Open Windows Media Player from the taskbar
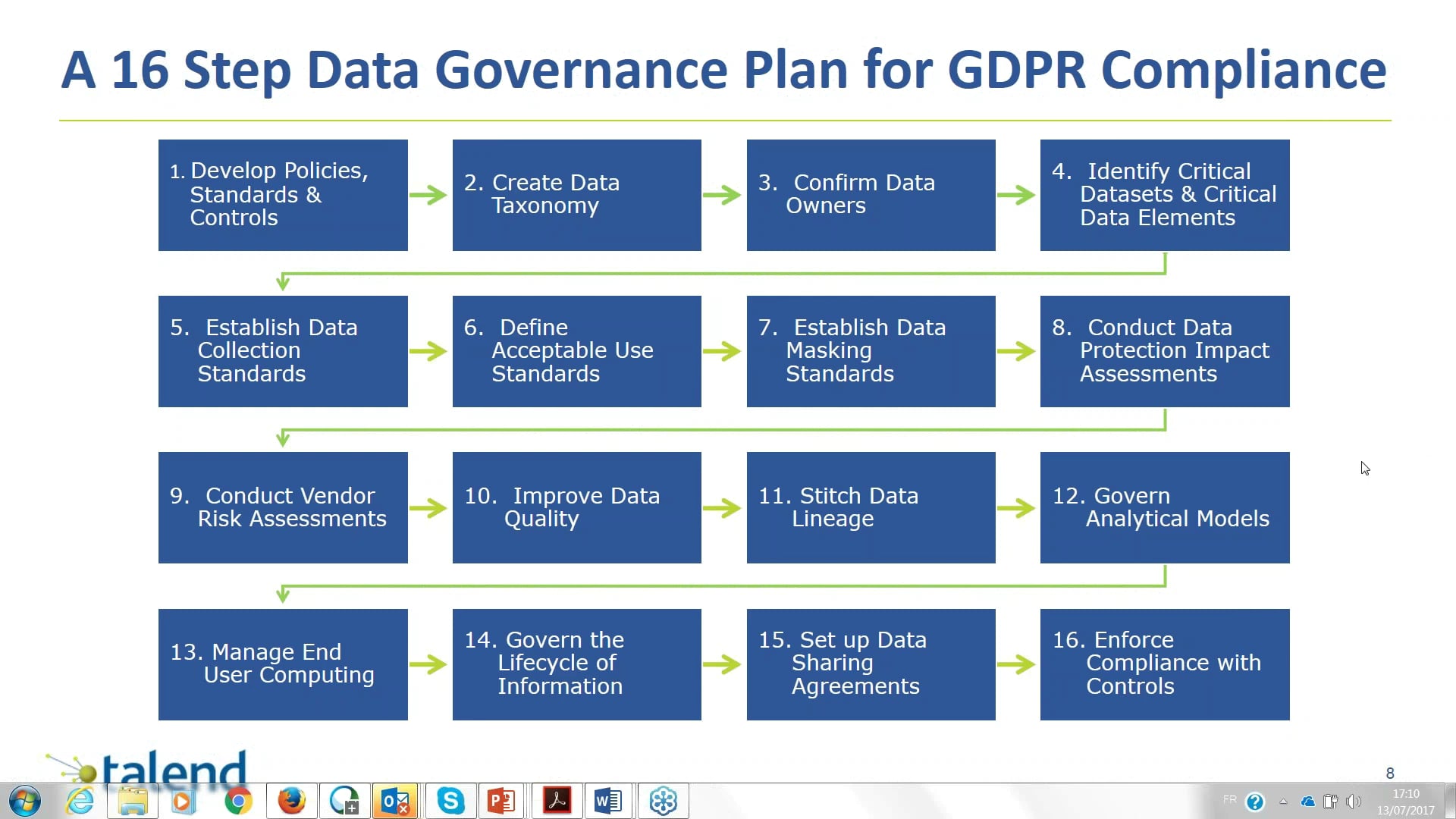Viewport: 1456px width, 819px height. [184, 801]
